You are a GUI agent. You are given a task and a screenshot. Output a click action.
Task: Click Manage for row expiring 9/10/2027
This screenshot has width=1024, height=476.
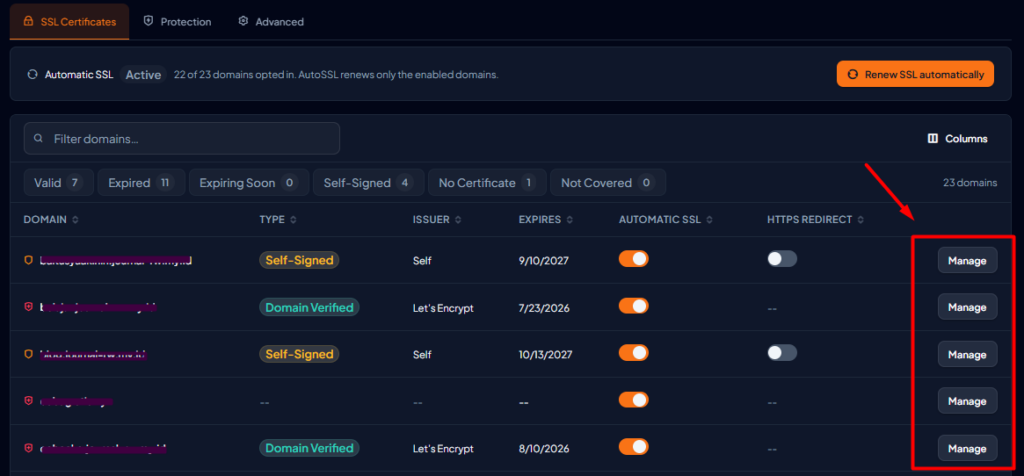967,260
